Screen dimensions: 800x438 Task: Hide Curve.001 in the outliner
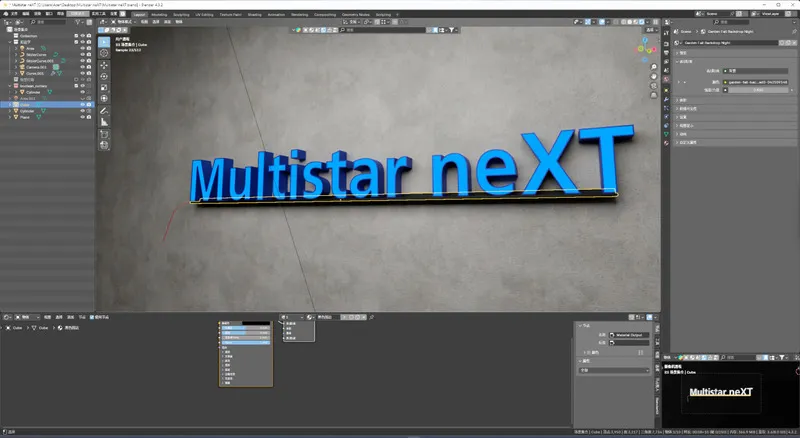(x=82, y=73)
